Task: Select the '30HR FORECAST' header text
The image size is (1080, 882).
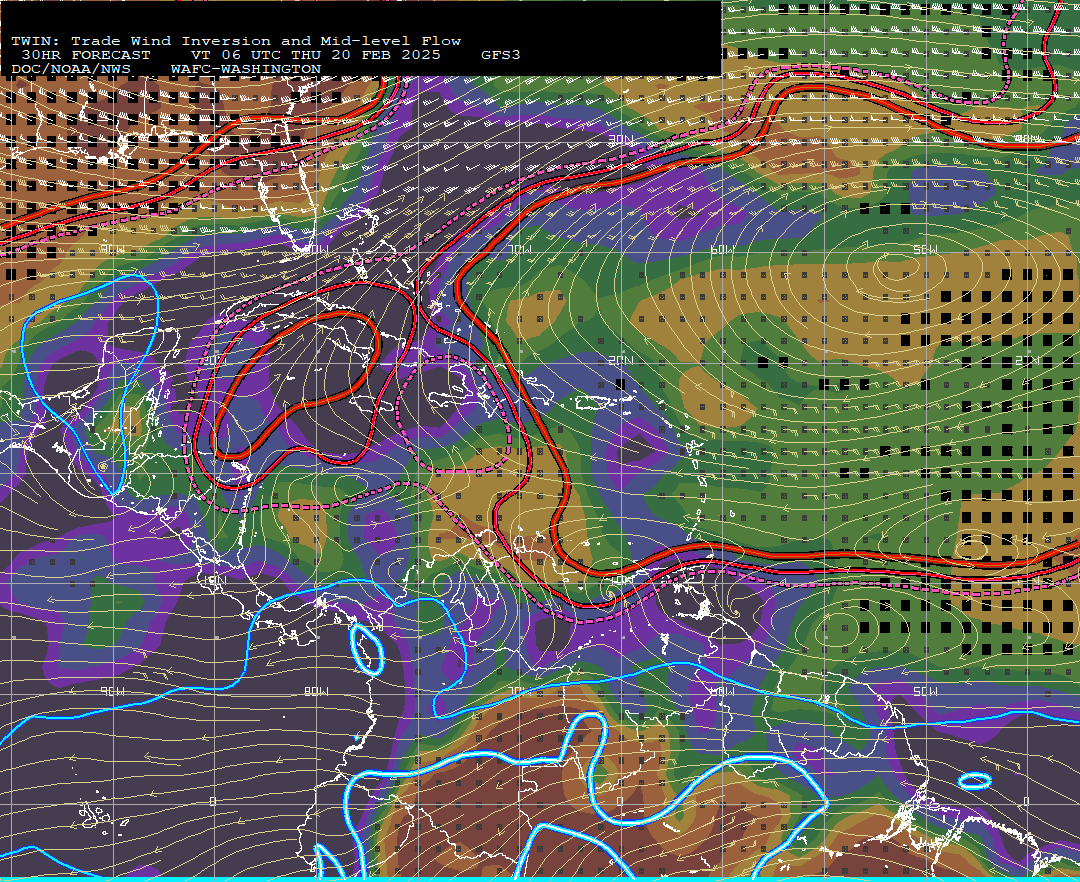Action: click(86, 55)
